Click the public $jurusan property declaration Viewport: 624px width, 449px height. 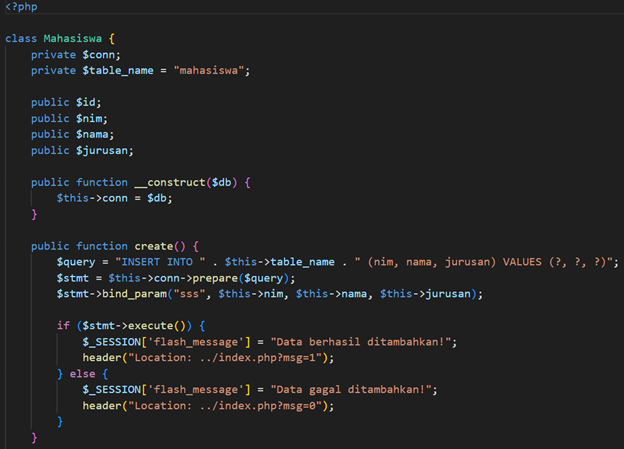click(x=83, y=150)
